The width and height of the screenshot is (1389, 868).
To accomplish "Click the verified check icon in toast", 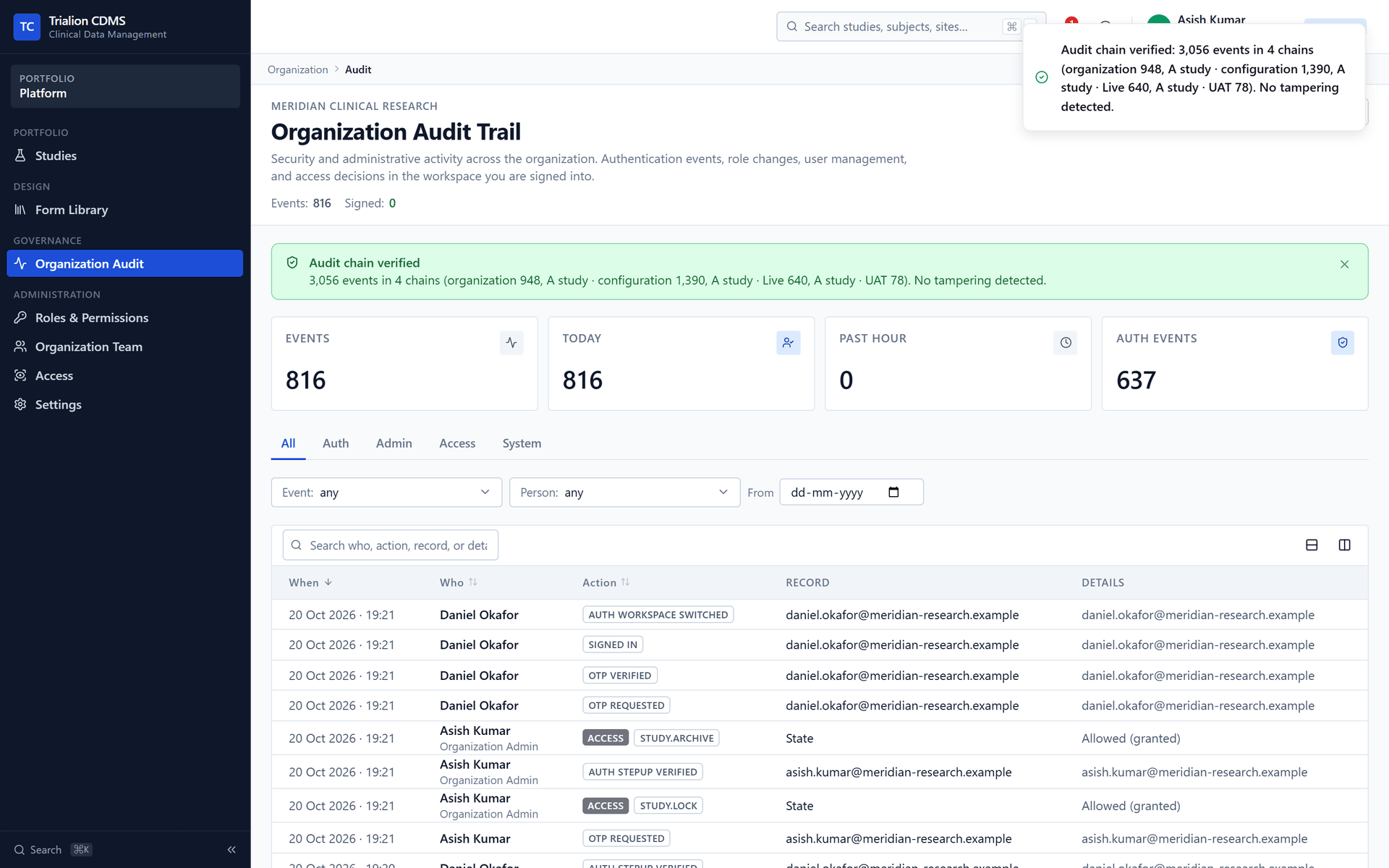I will (x=1042, y=77).
